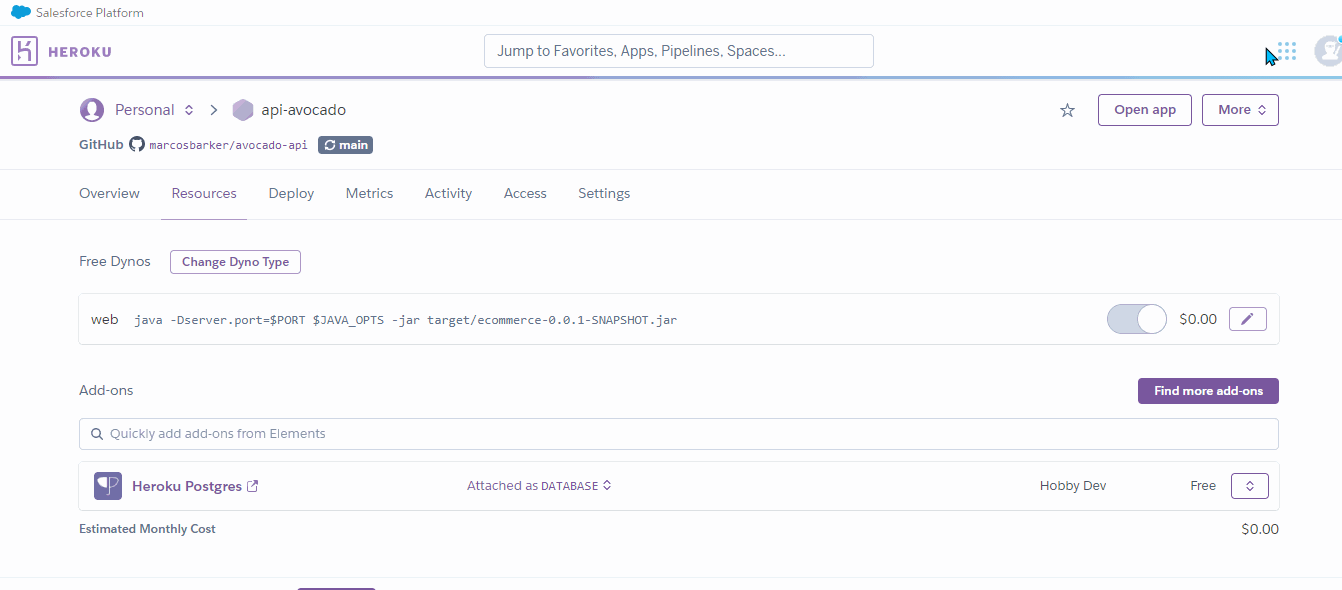1342x590 pixels.
Task: Open the More dropdown menu
Action: (1240, 110)
